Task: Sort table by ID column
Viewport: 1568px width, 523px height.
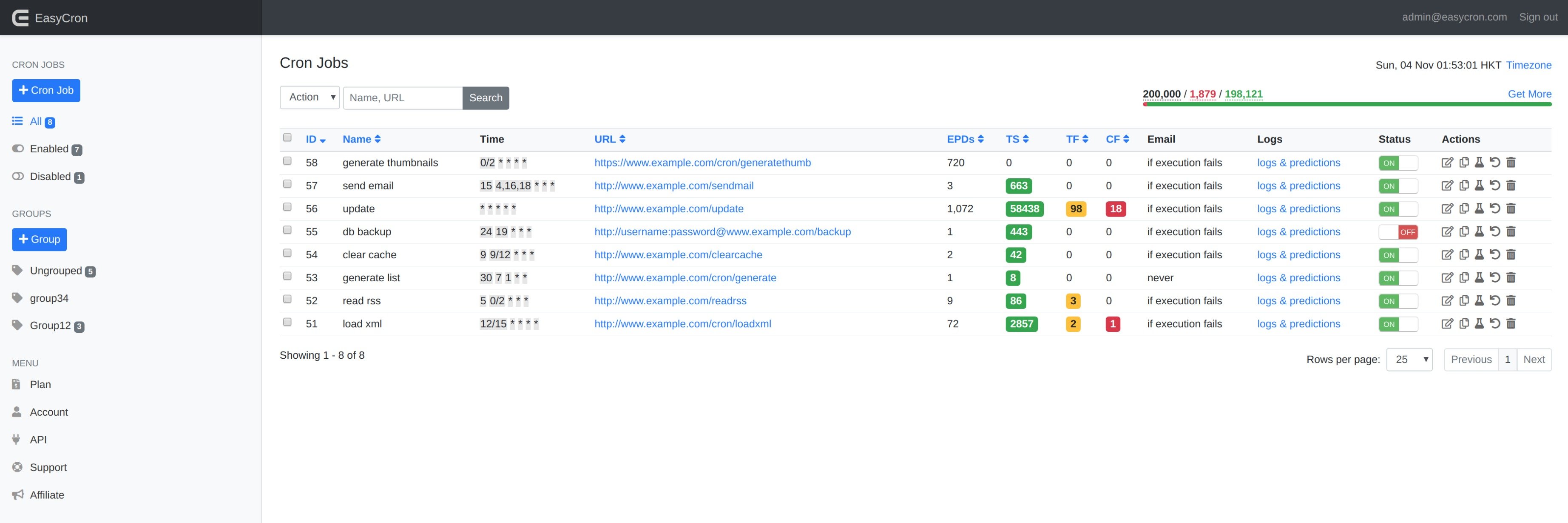Action: 315,140
